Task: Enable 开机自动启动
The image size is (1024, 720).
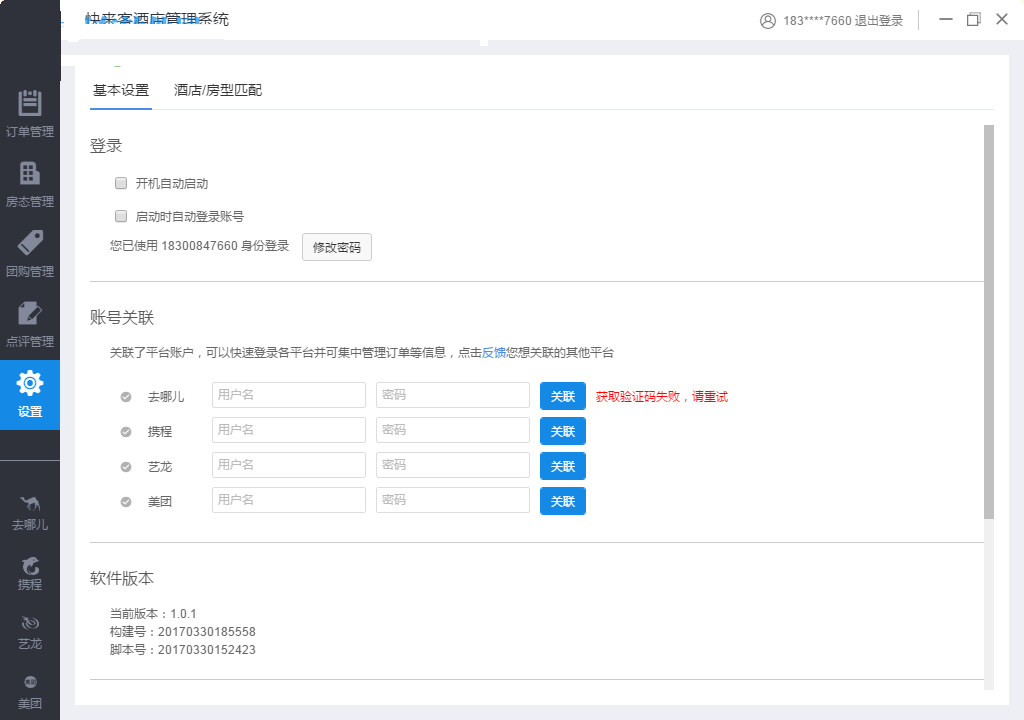Action: (121, 183)
